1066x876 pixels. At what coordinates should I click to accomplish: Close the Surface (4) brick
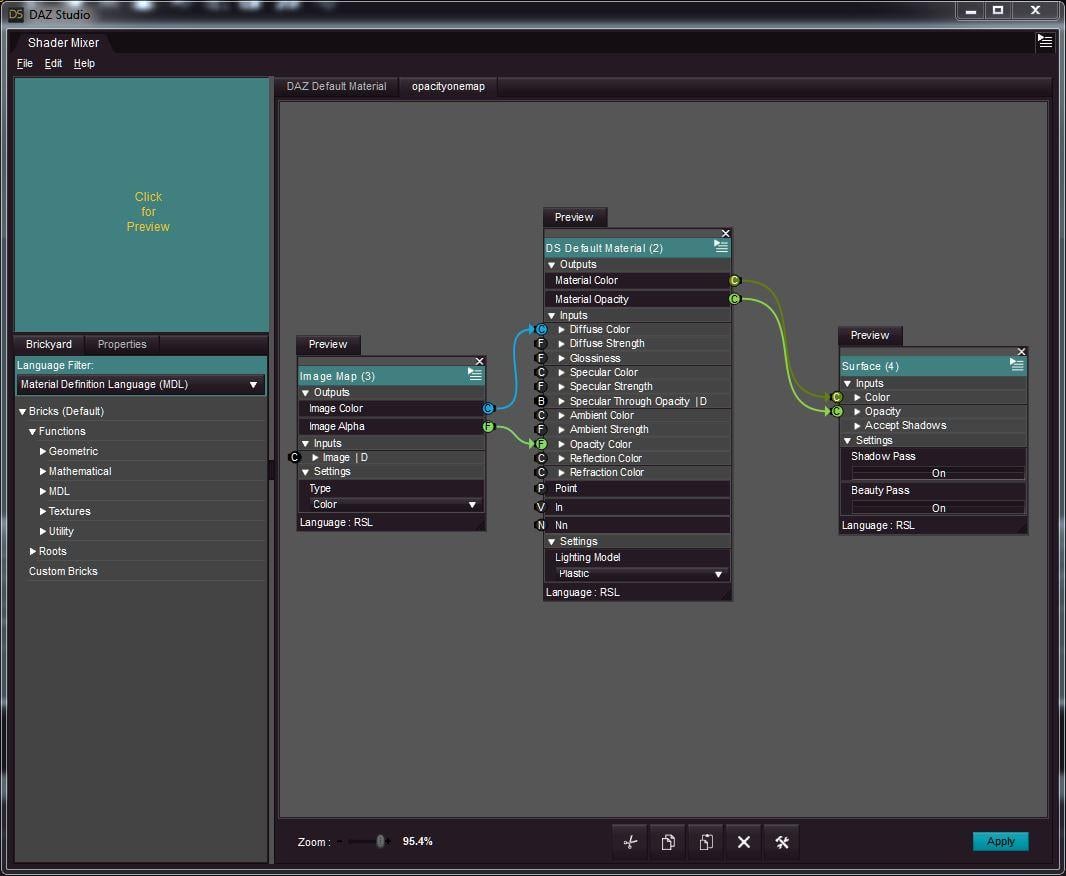point(1021,351)
